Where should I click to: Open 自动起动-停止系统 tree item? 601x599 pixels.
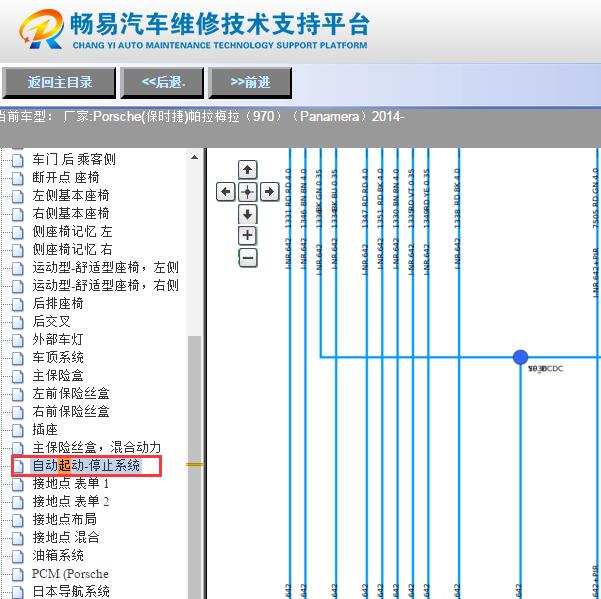point(86,466)
